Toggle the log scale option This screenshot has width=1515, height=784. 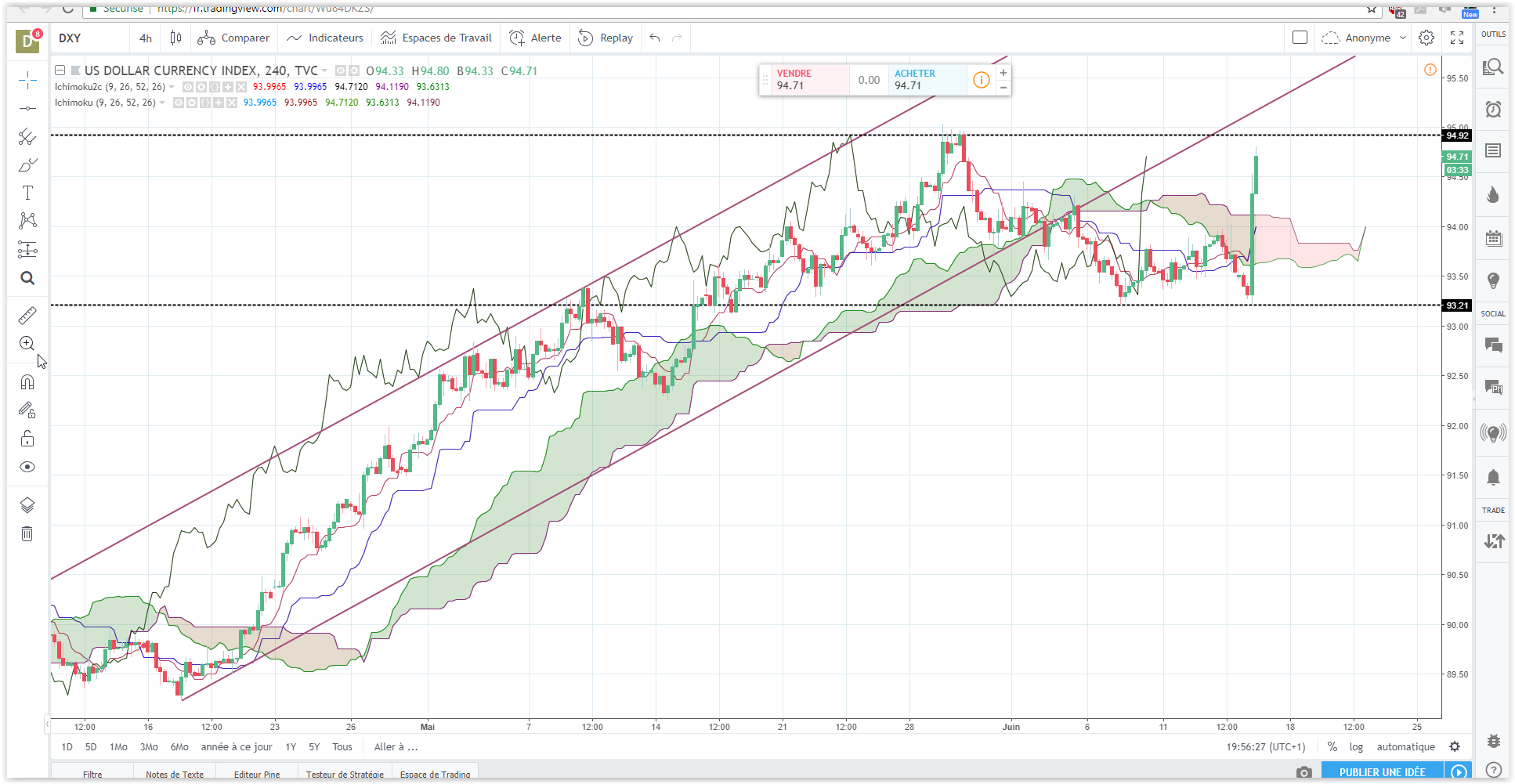pos(1356,747)
